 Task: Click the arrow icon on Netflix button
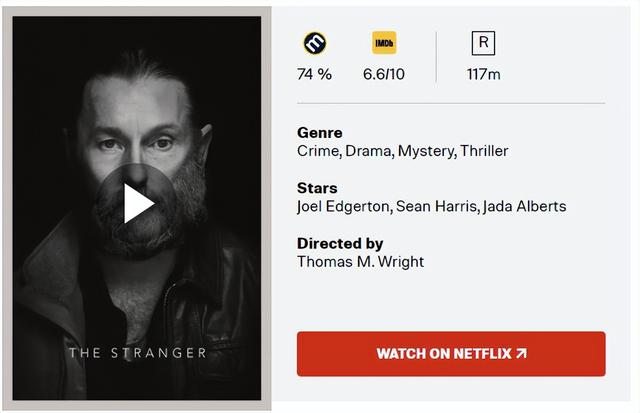point(521,353)
